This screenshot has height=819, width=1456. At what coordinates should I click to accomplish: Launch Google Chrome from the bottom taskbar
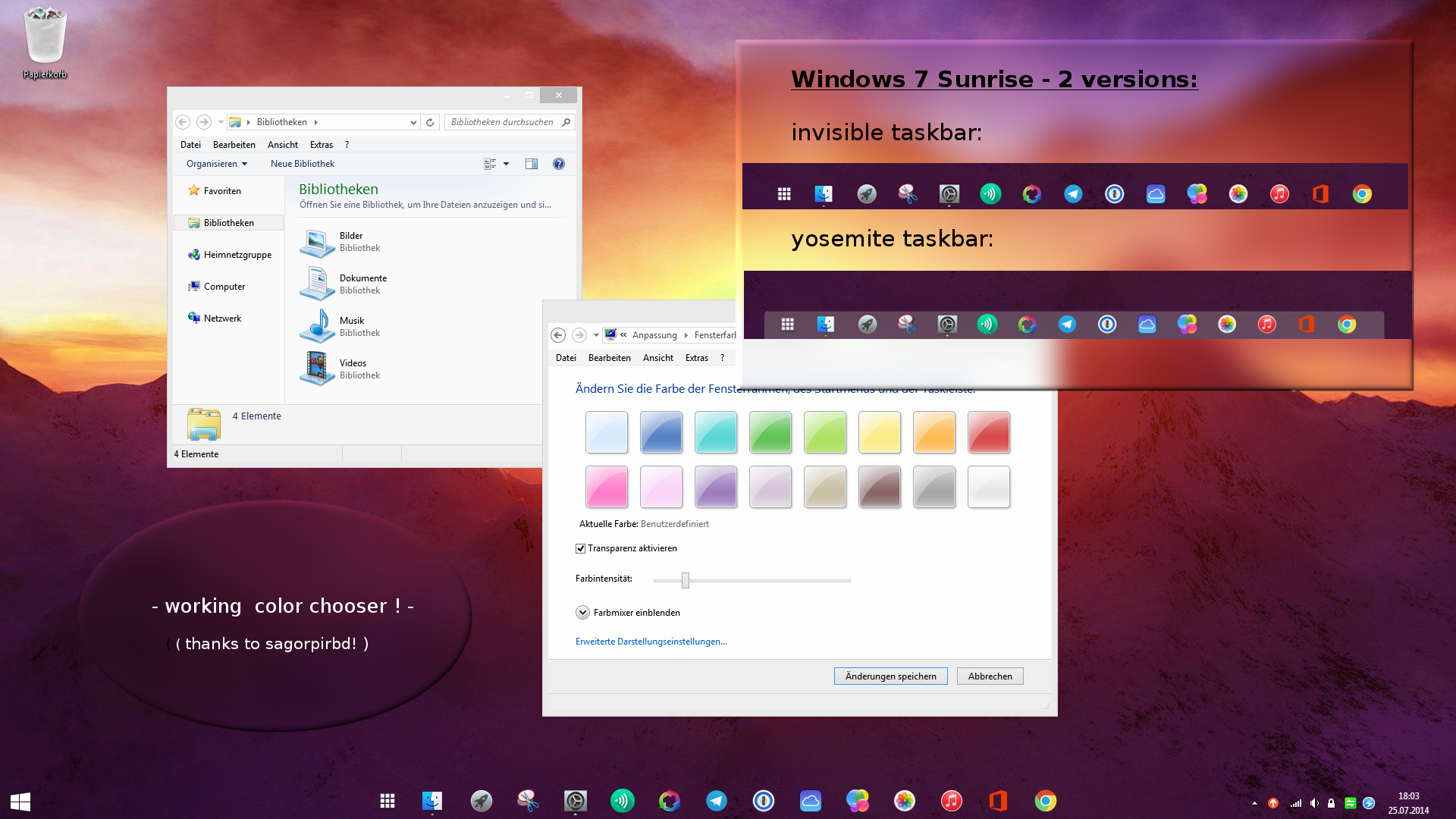pyautogui.click(x=1046, y=801)
